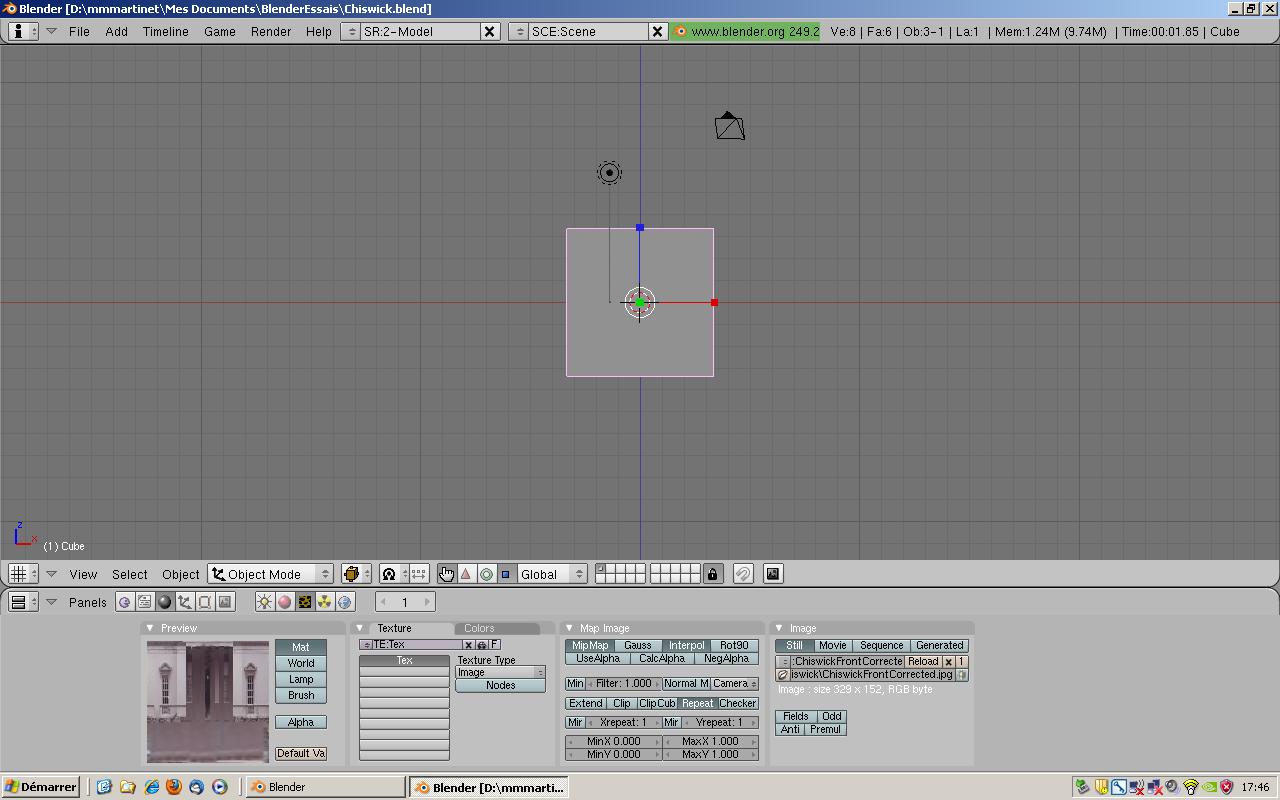Click the Xrepeat 1 value field
The width and height of the screenshot is (1280, 800).
pyautogui.click(x=622, y=722)
